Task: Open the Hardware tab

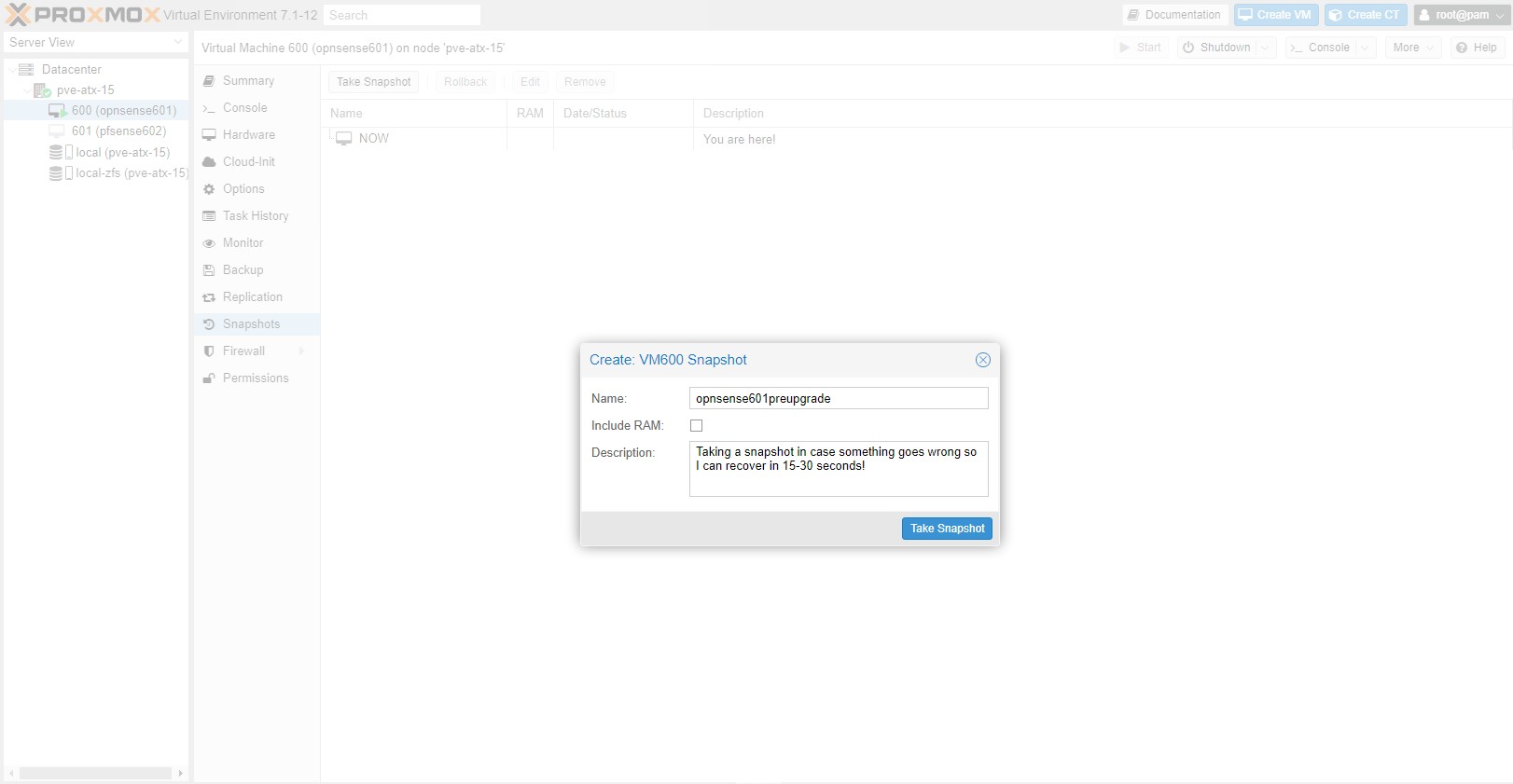Action: tap(257, 135)
